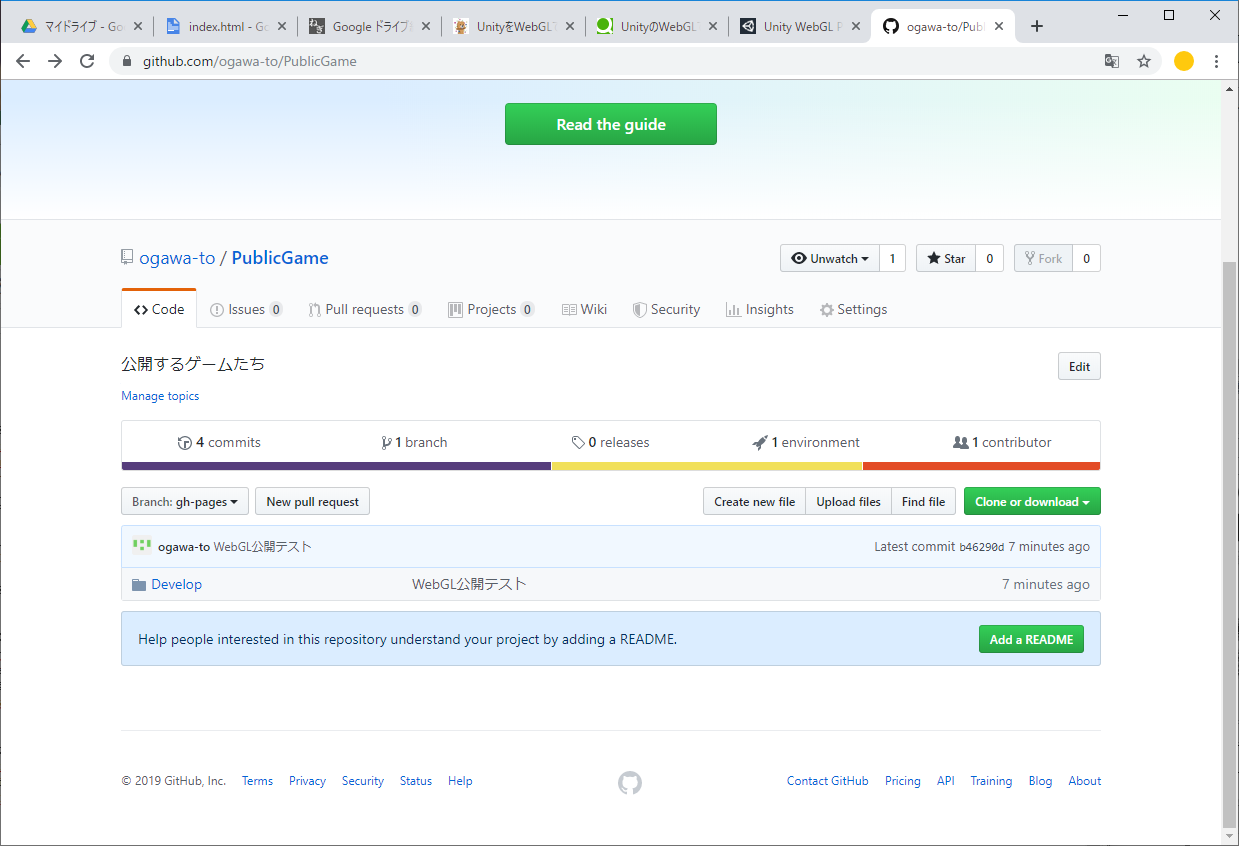Open footer Terms link
Screen dimensions: 1239x846
(257, 781)
